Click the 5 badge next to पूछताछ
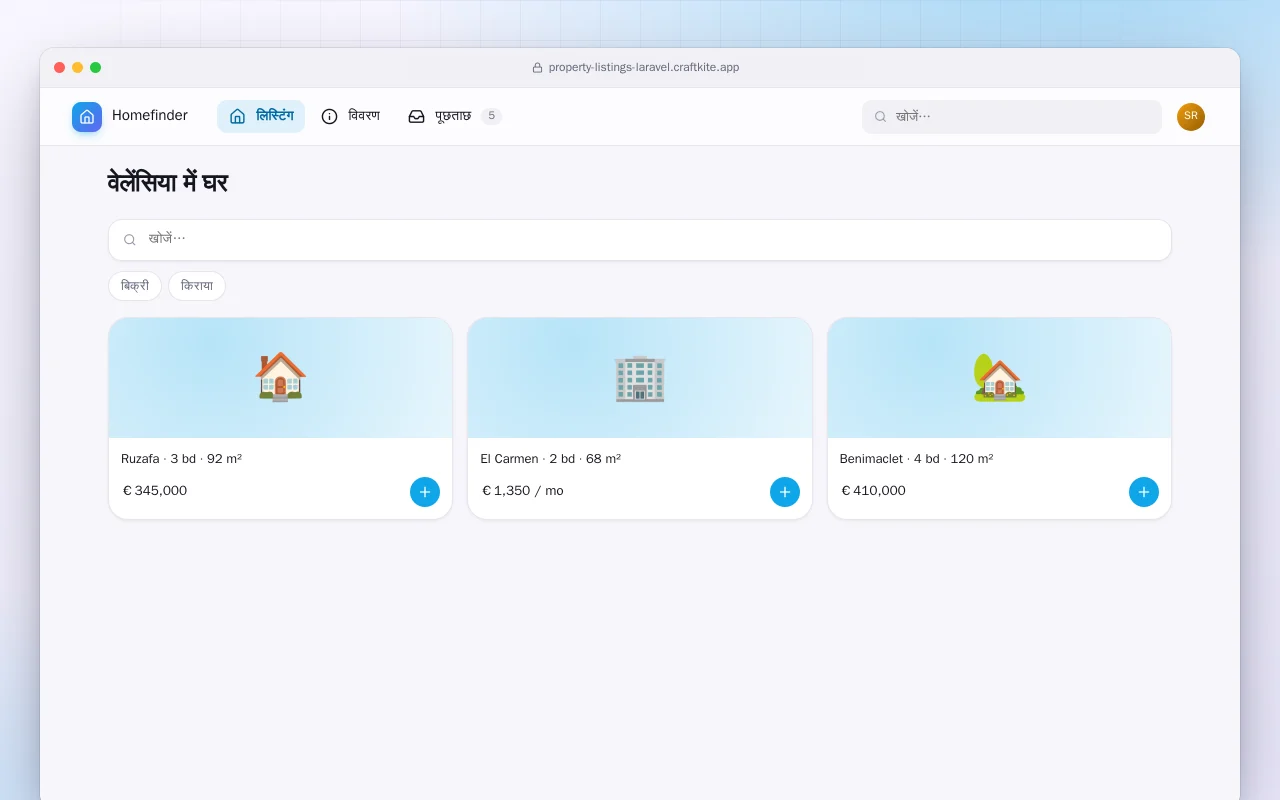1280x800 pixels. pyautogui.click(x=491, y=116)
